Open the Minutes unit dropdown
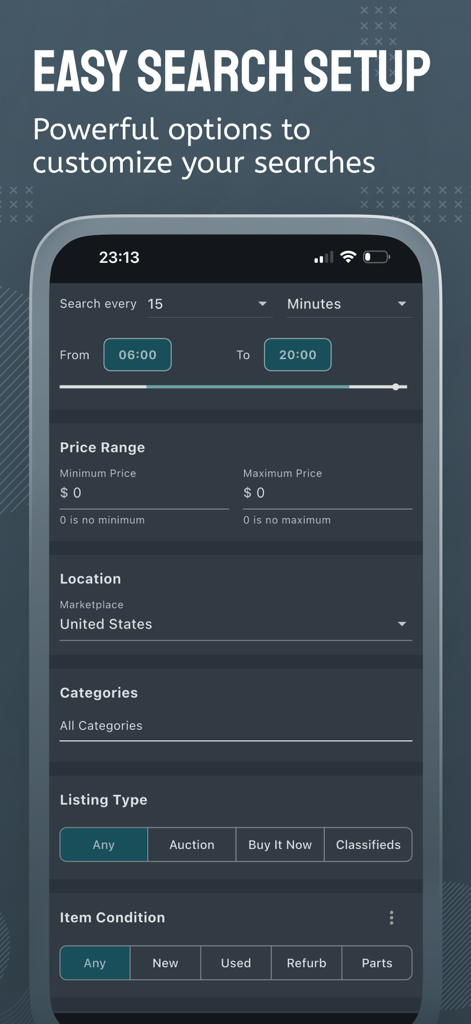 click(349, 304)
